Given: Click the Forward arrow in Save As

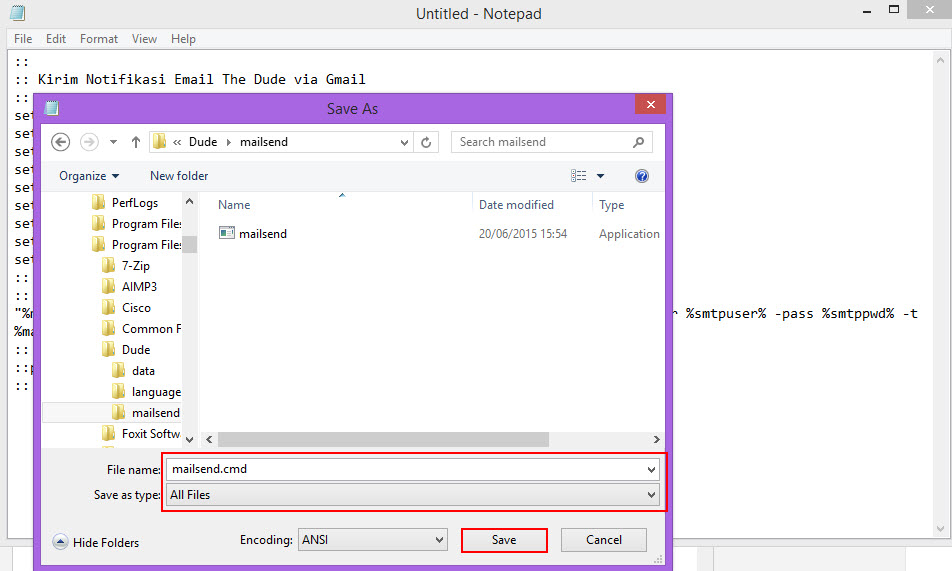Looking at the screenshot, I should pos(89,142).
